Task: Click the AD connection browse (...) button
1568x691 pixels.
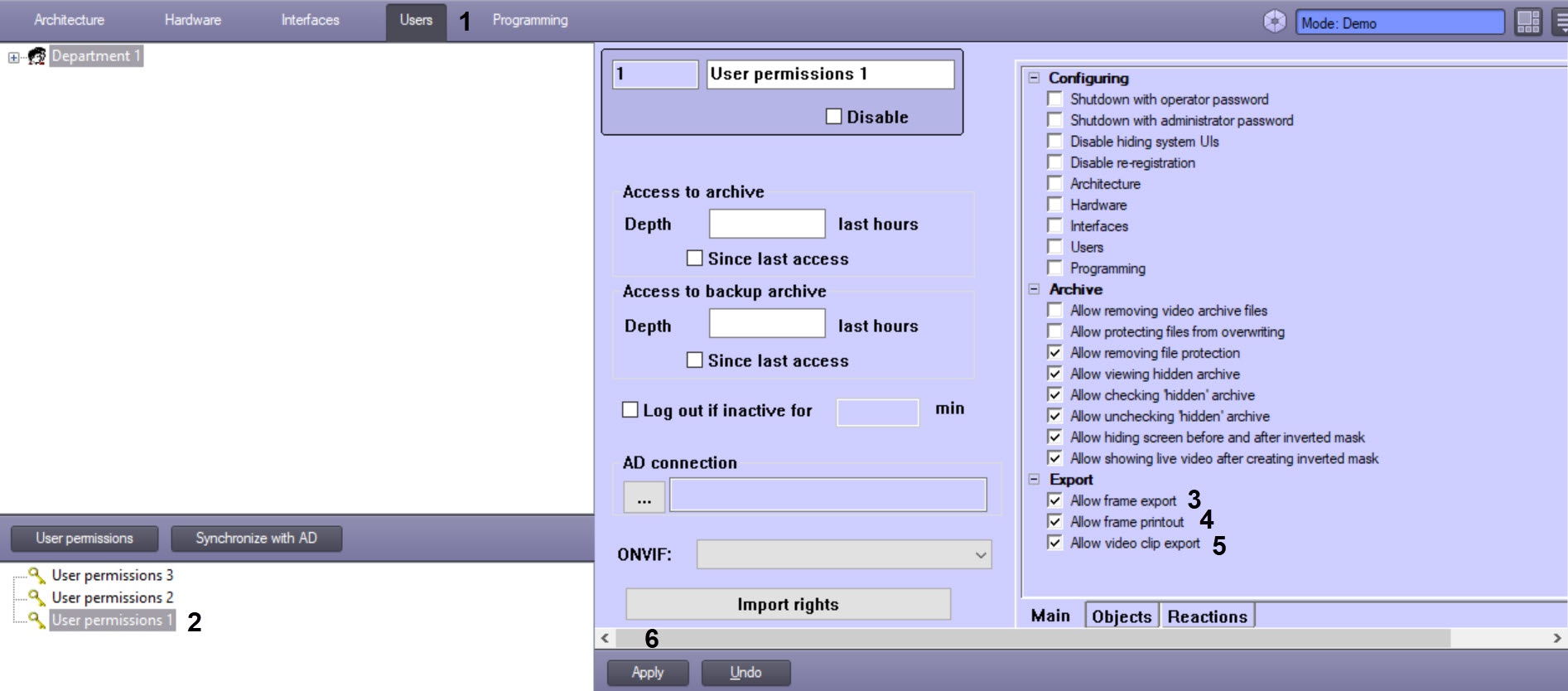Action: pos(644,497)
